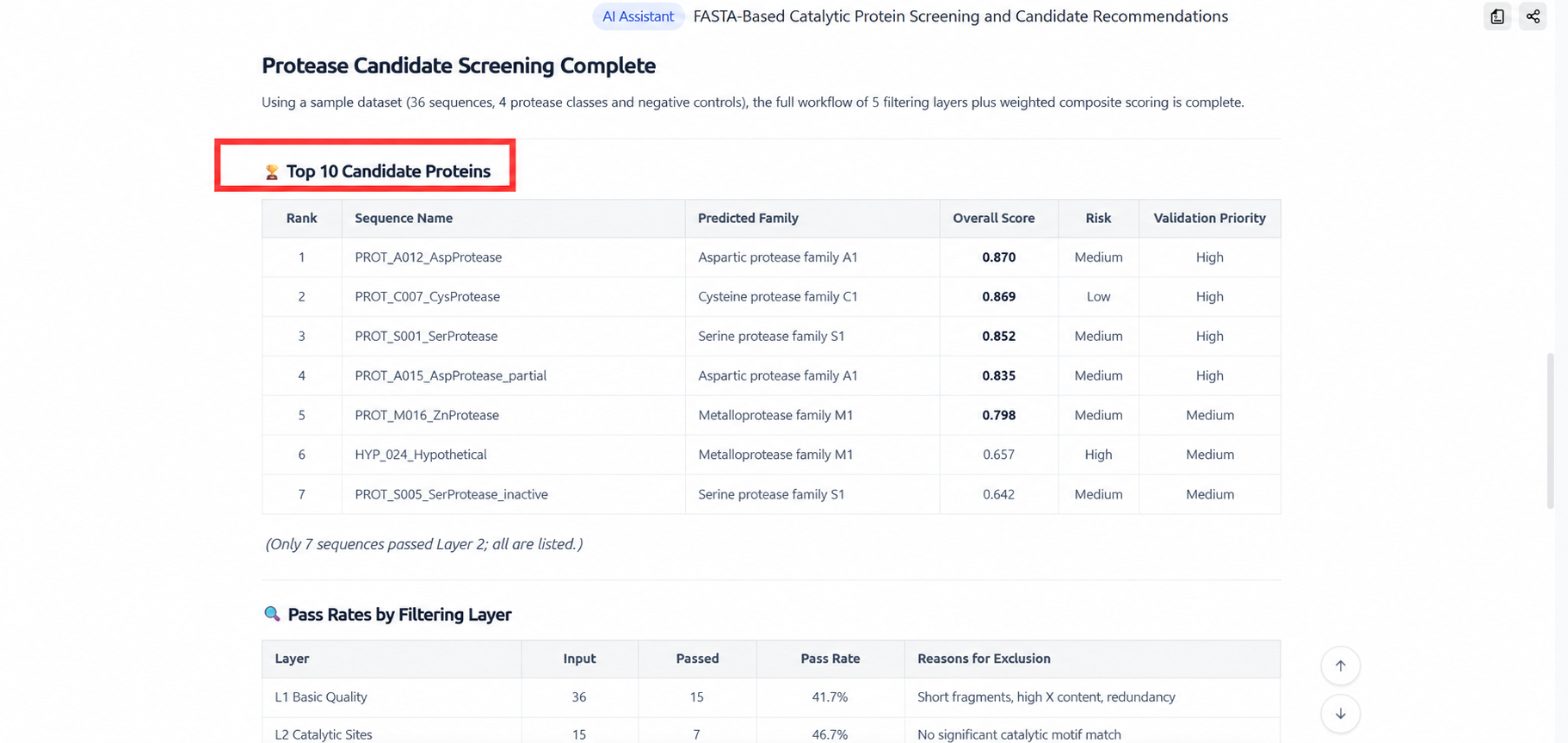Screen dimensions: 1568x743
Task: Click the scroll up arrow button
Action: pyautogui.click(x=1340, y=666)
